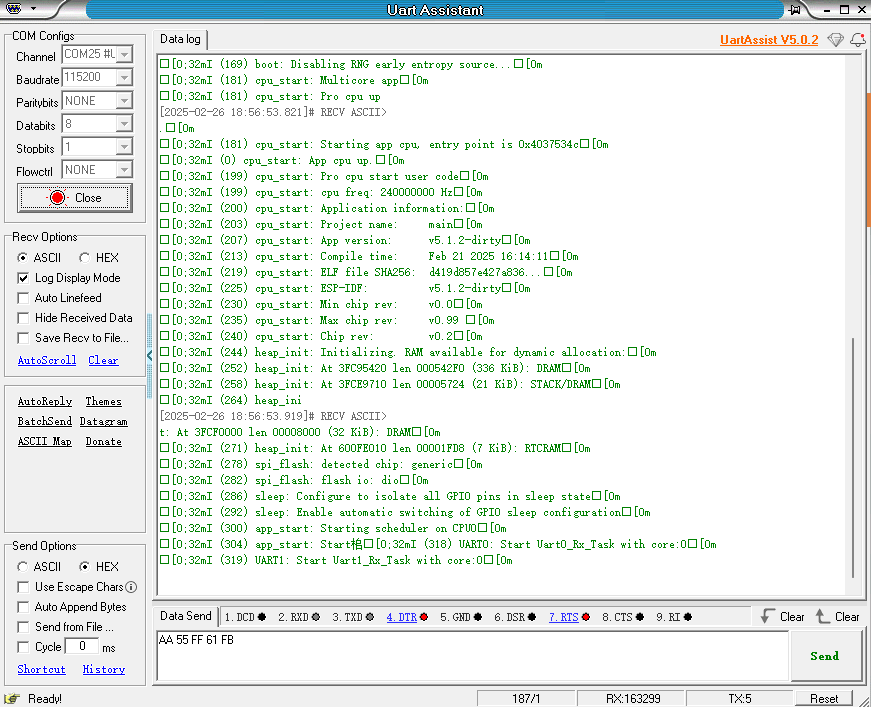The height and width of the screenshot is (707, 871).
Task: Open the Stopbits dropdown
Action: pos(124,147)
